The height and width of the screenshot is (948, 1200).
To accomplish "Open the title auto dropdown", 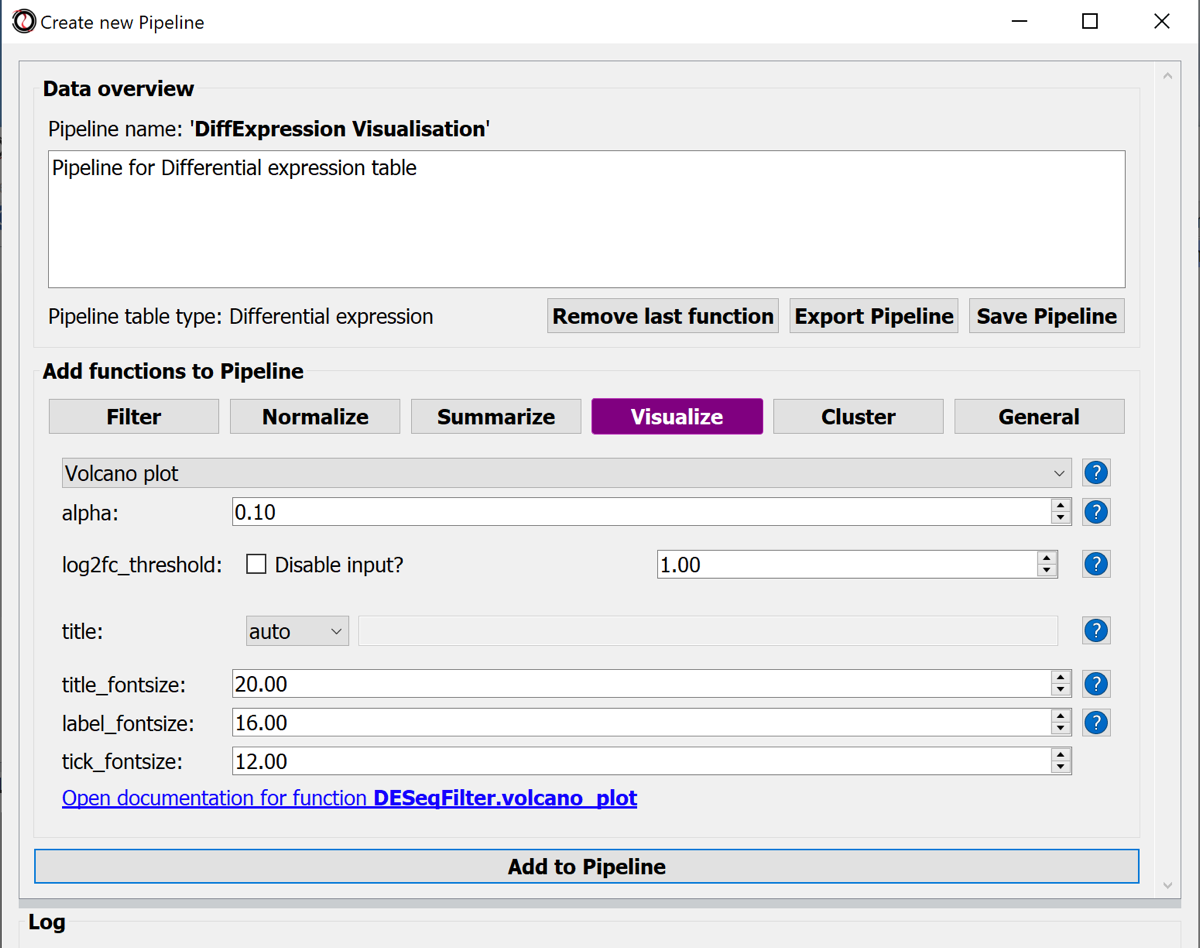I will click(x=297, y=631).
